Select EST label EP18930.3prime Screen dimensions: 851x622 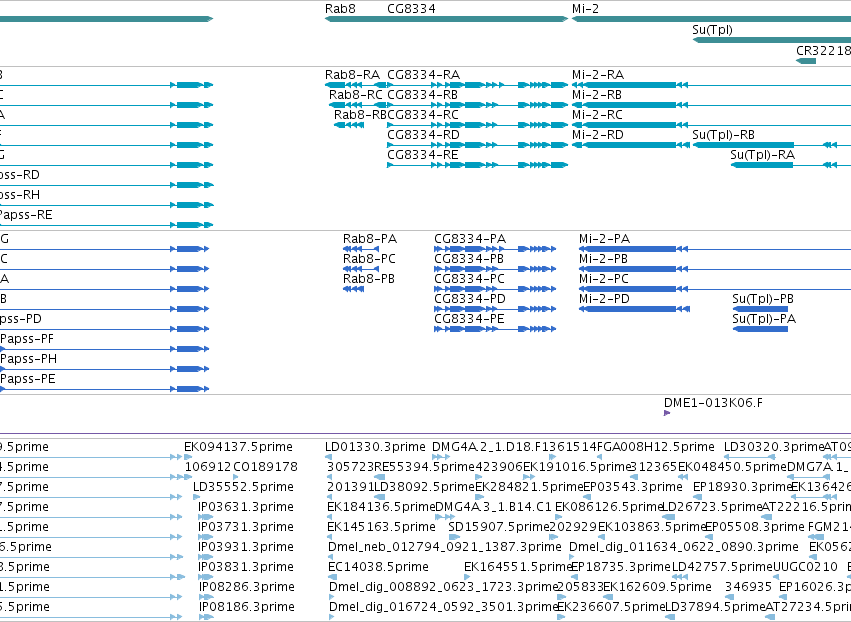[743, 487]
